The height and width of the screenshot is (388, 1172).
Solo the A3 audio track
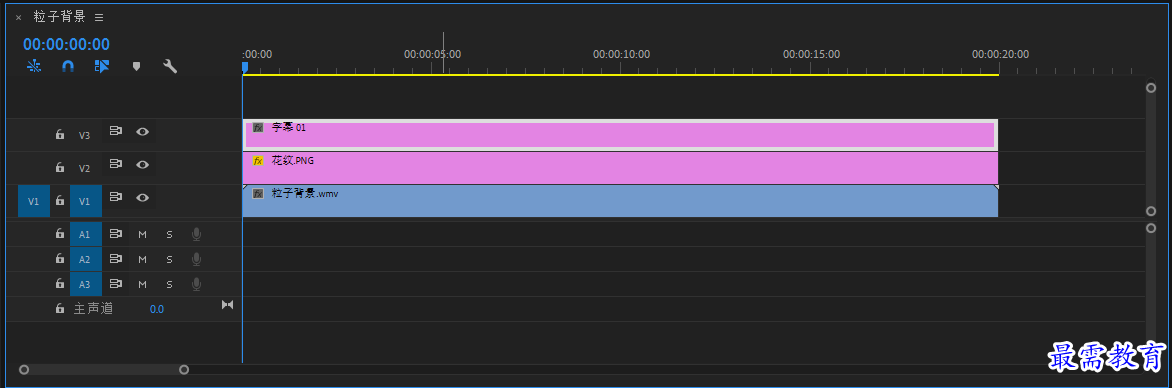coord(170,284)
